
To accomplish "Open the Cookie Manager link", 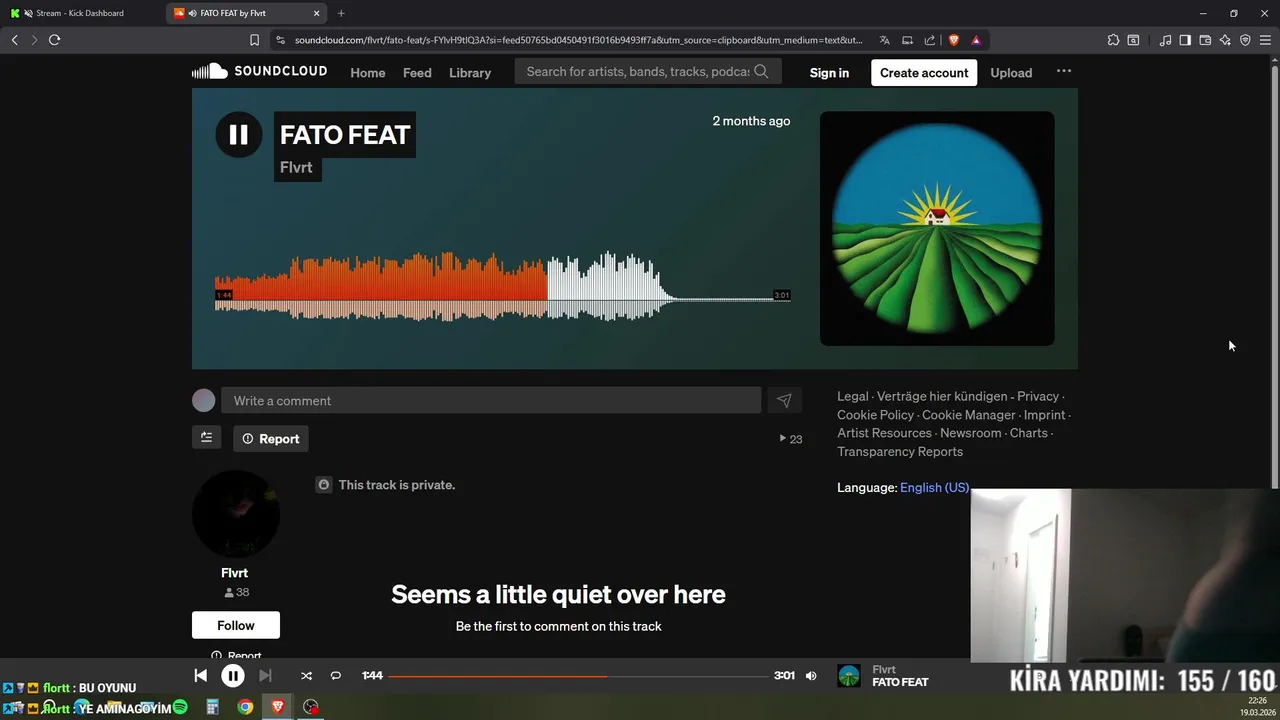I will coord(969,414).
